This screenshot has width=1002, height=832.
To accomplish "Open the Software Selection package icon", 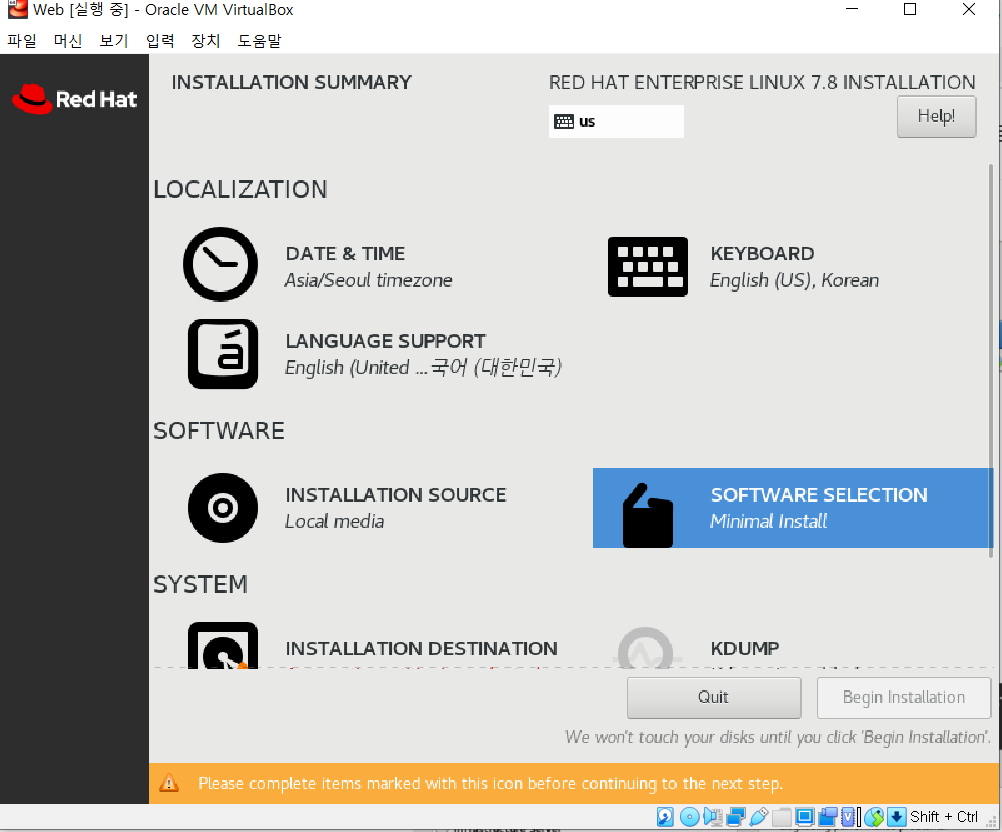I will (647, 515).
